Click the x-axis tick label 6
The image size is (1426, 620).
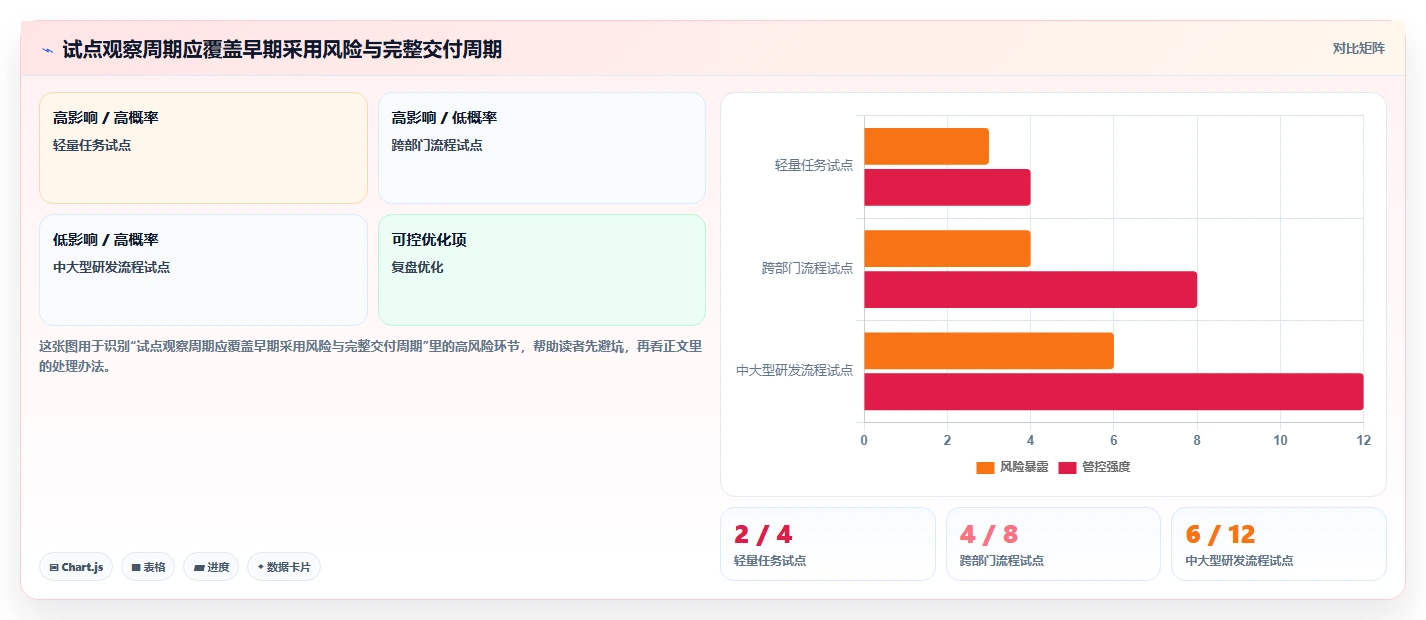pos(1114,441)
